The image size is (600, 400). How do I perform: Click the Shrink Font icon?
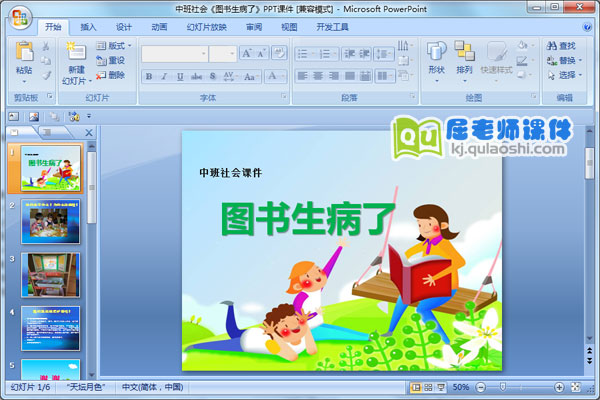point(262,53)
